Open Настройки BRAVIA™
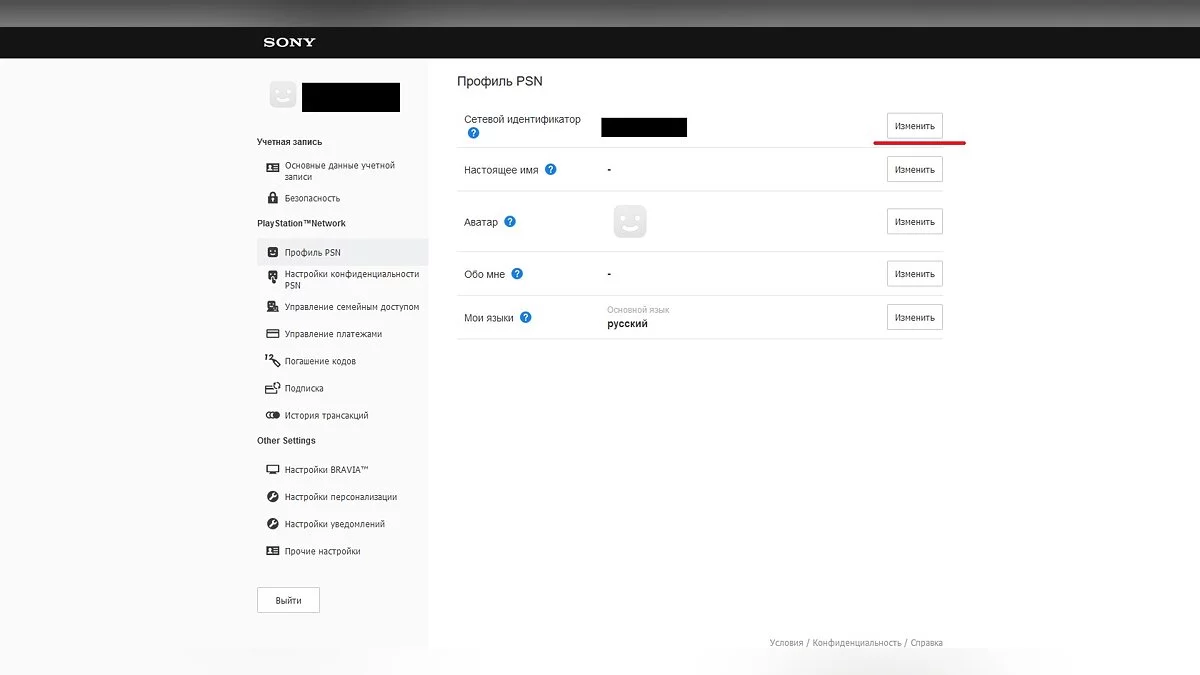 (x=327, y=469)
